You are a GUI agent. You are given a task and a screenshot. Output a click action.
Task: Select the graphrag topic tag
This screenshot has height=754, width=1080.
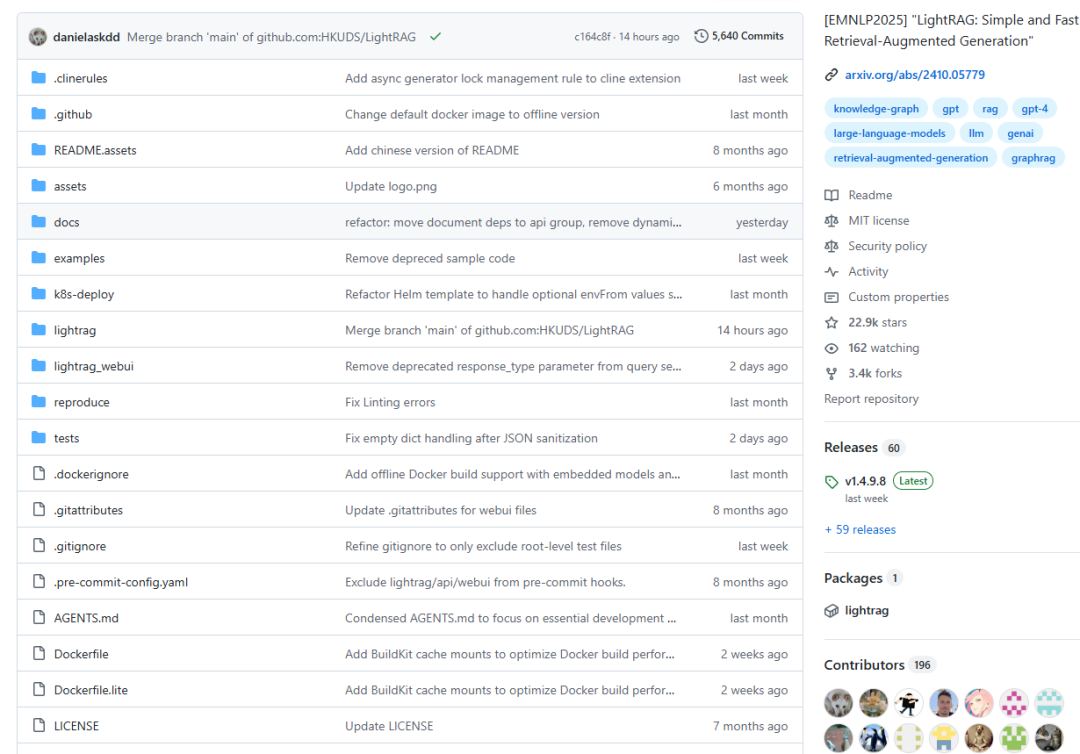[x=1032, y=158]
